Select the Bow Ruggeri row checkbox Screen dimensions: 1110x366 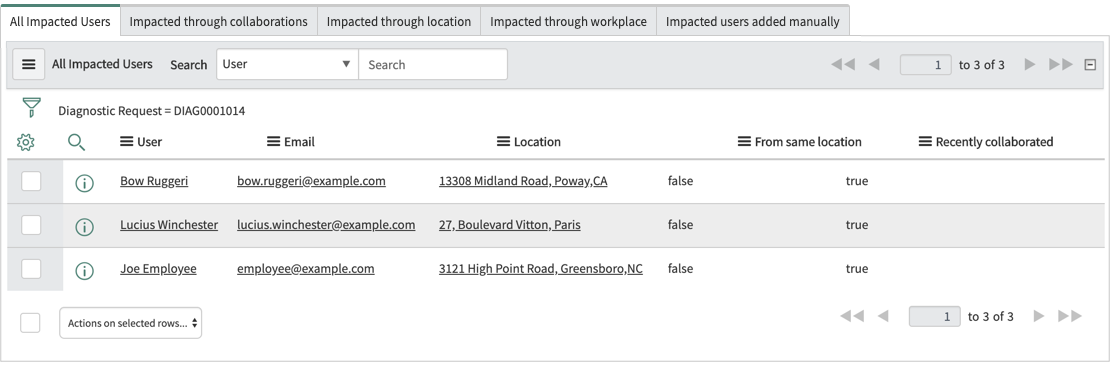pos(31,181)
